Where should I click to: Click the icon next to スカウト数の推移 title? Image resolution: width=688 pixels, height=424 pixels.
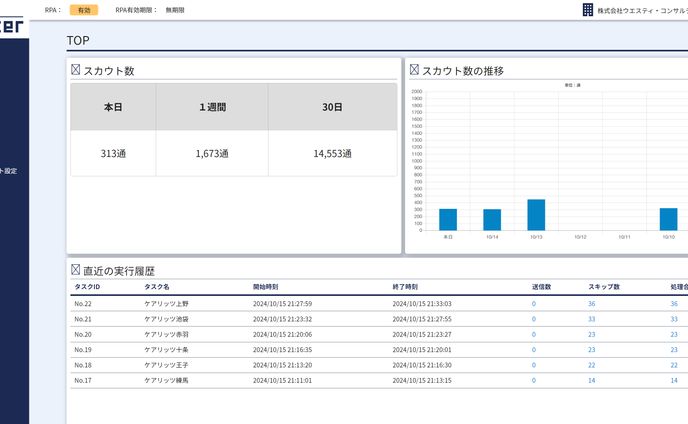414,70
